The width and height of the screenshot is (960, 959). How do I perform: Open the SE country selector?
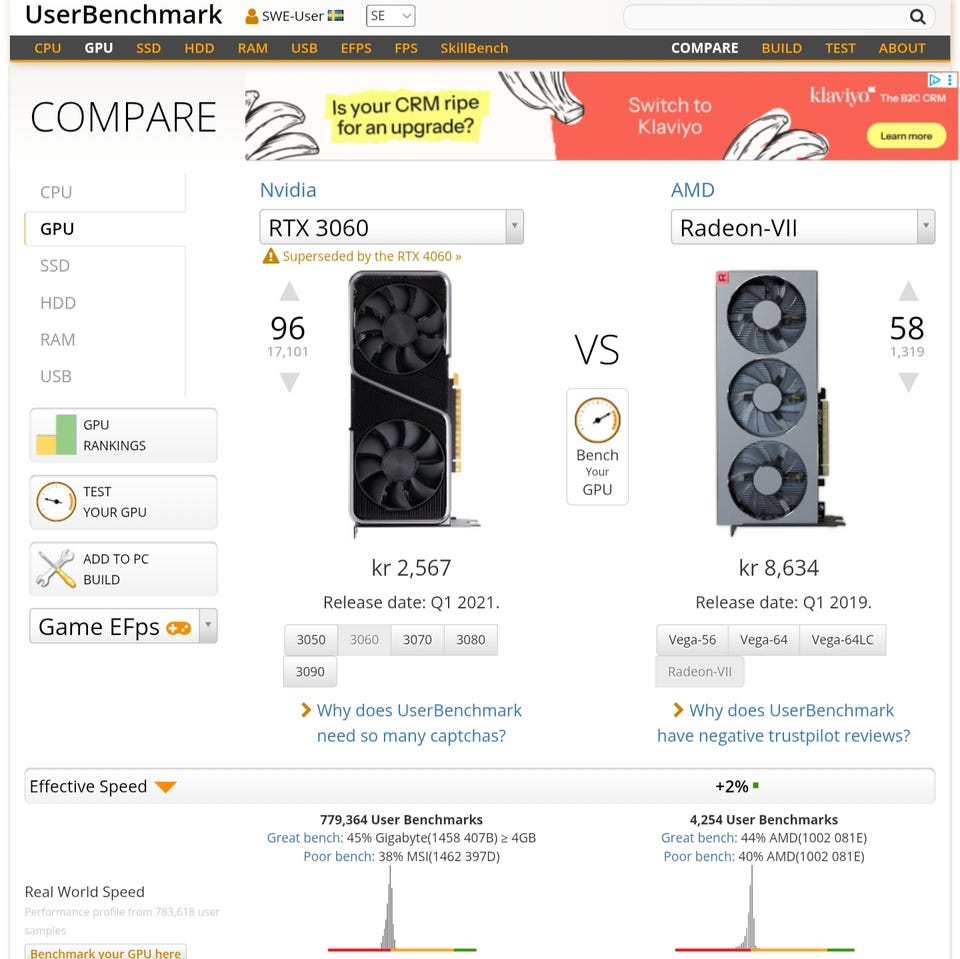(x=390, y=16)
